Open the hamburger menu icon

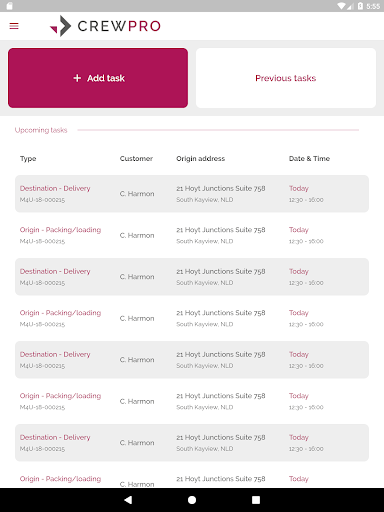tap(14, 26)
